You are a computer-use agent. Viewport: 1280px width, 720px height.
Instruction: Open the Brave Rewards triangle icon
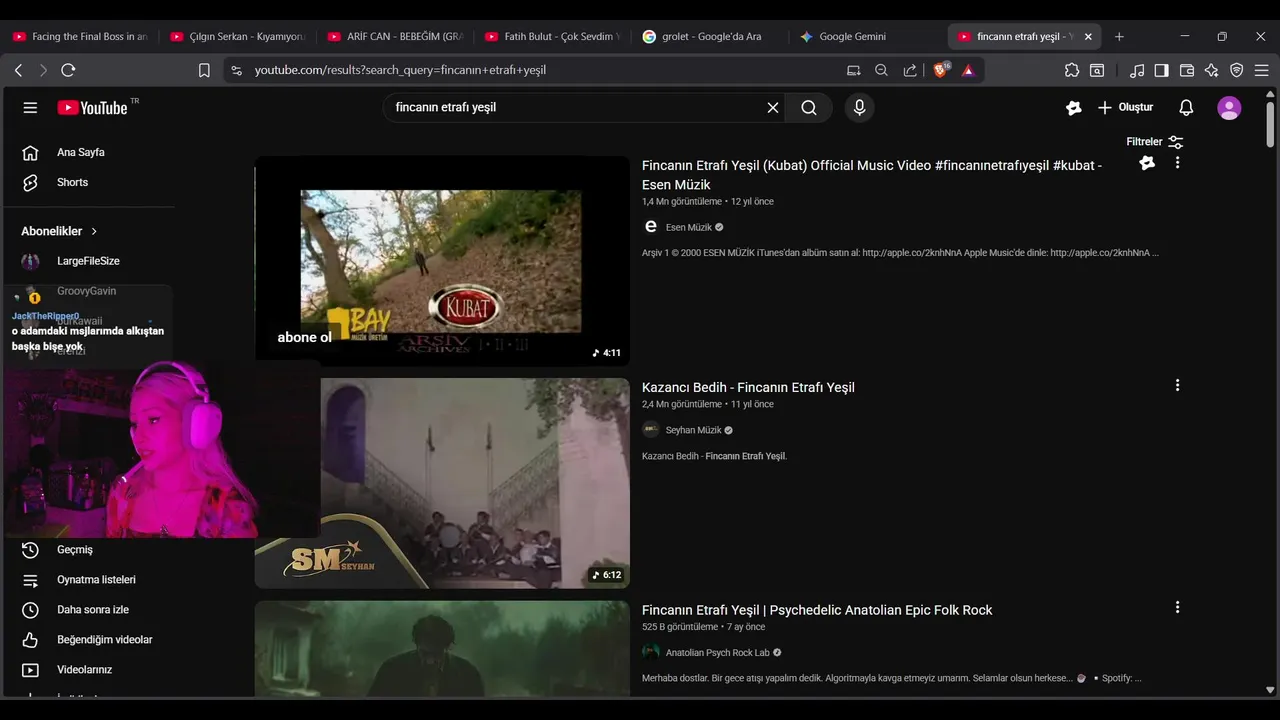[968, 70]
